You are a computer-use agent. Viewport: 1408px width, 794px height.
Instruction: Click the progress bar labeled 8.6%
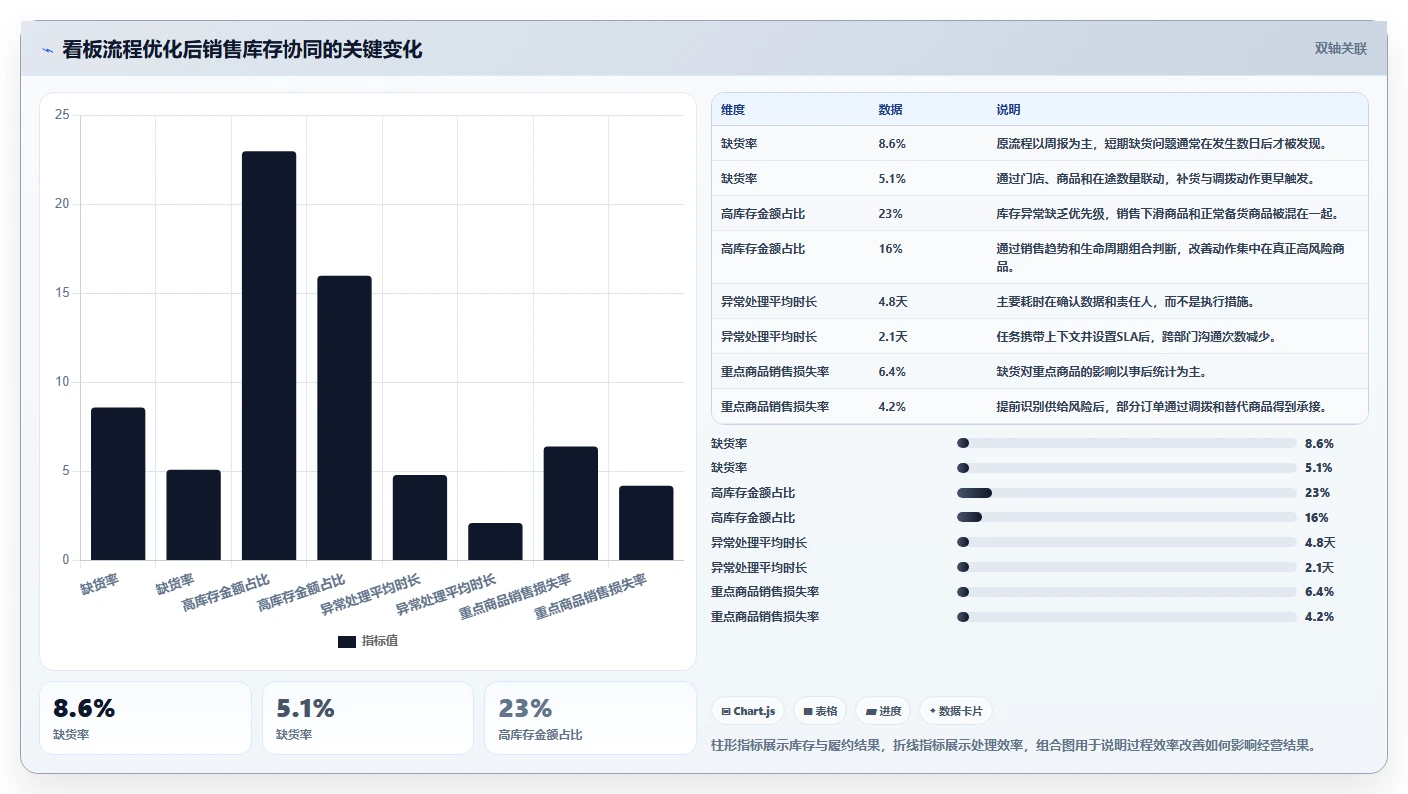[1126, 443]
